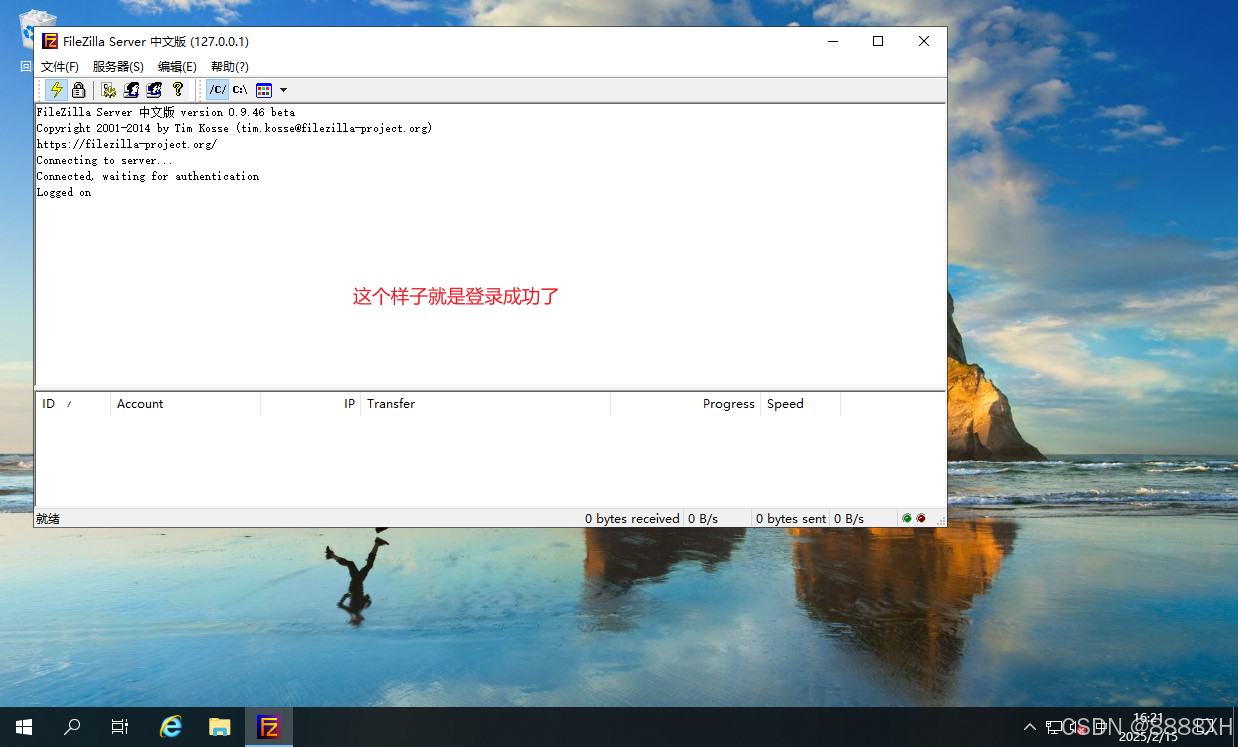Viewport: 1238px width, 747px height.
Task: Open the 帮助(?) menu
Action: pyautogui.click(x=229, y=66)
